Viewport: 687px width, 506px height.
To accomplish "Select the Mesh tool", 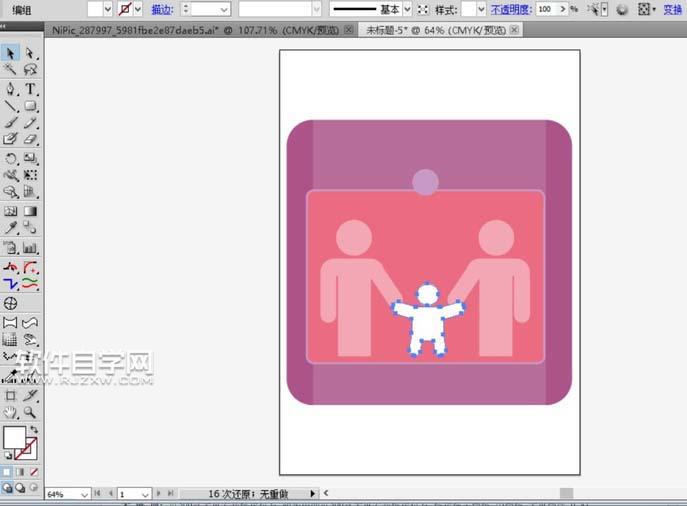I will tap(10, 211).
